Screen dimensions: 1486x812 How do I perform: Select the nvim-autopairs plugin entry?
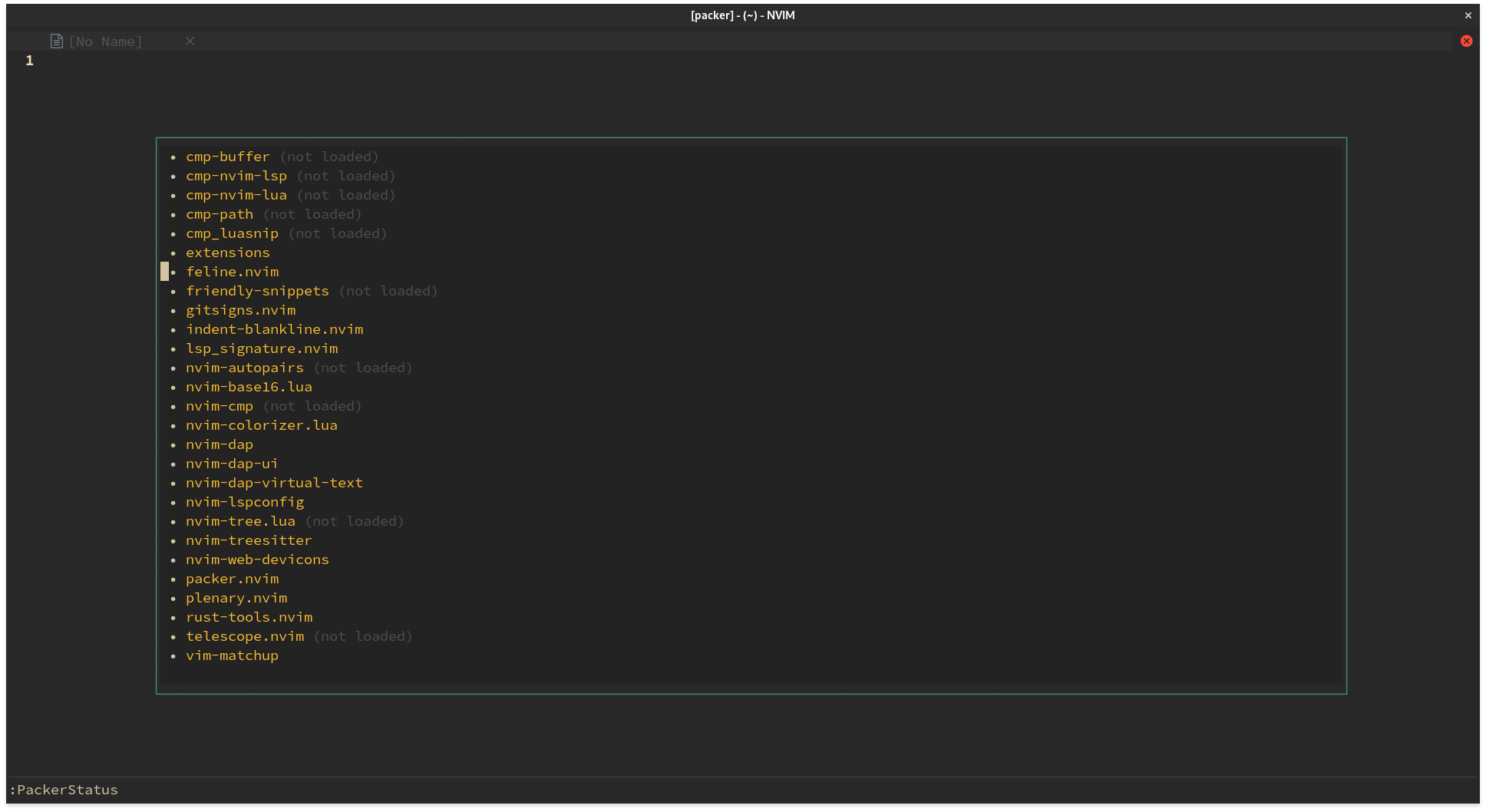coord(245,368)
